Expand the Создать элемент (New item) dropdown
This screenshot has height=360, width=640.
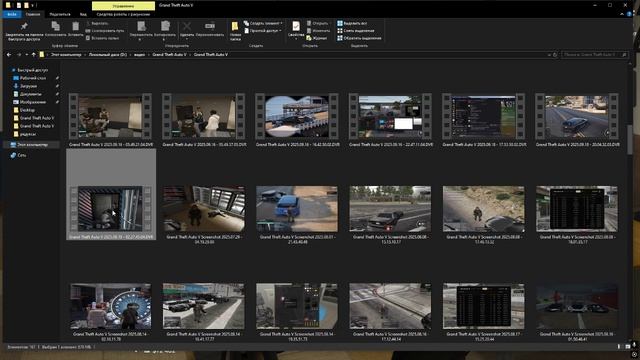281,23
